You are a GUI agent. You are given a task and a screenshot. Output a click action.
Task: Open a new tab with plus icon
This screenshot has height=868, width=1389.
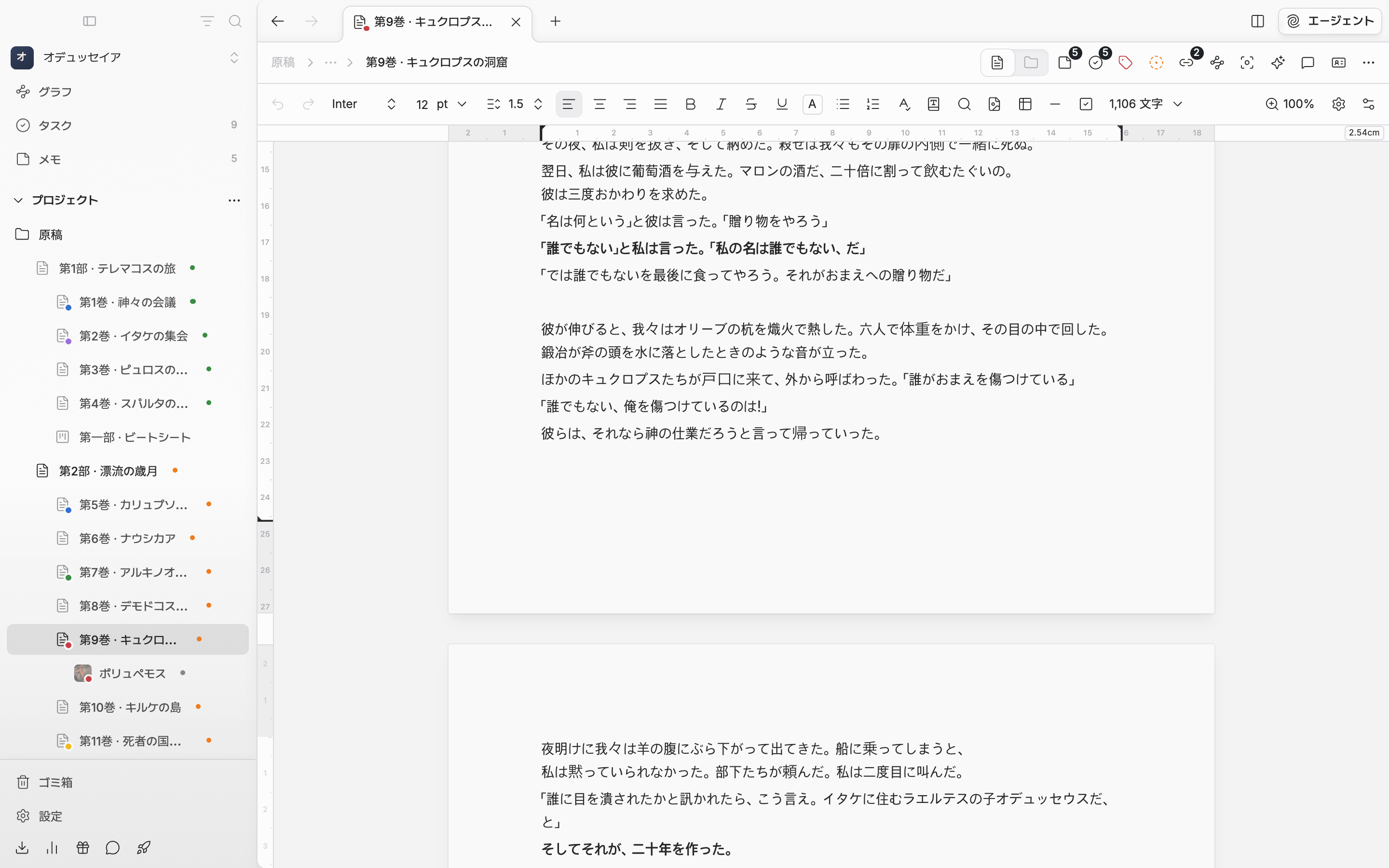click(555, 21)
